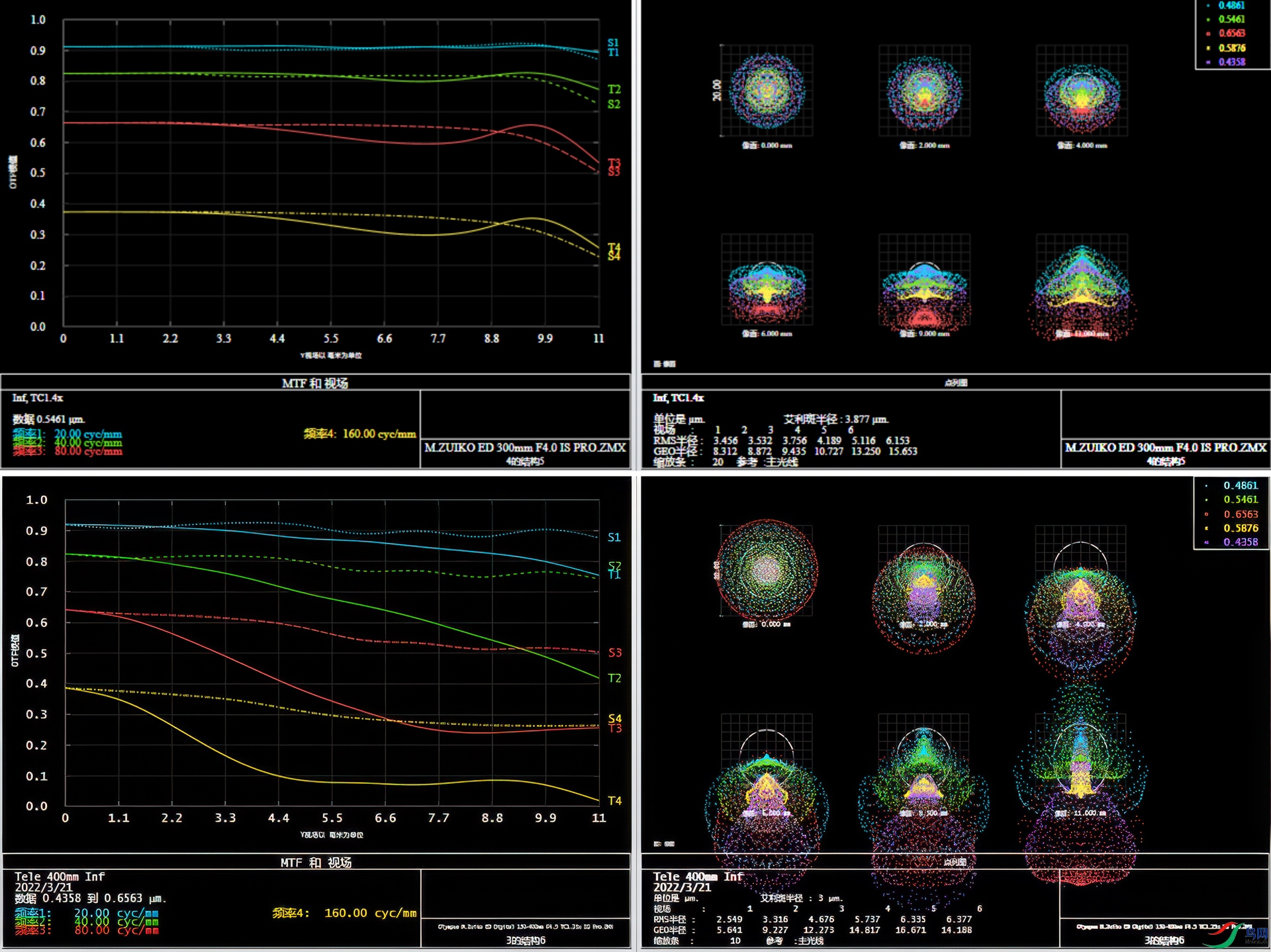This screenshot has width=1271, height=952.
Task: Click the S3 curve label in bottom MTF chart
Action: [x=614, y=652]
